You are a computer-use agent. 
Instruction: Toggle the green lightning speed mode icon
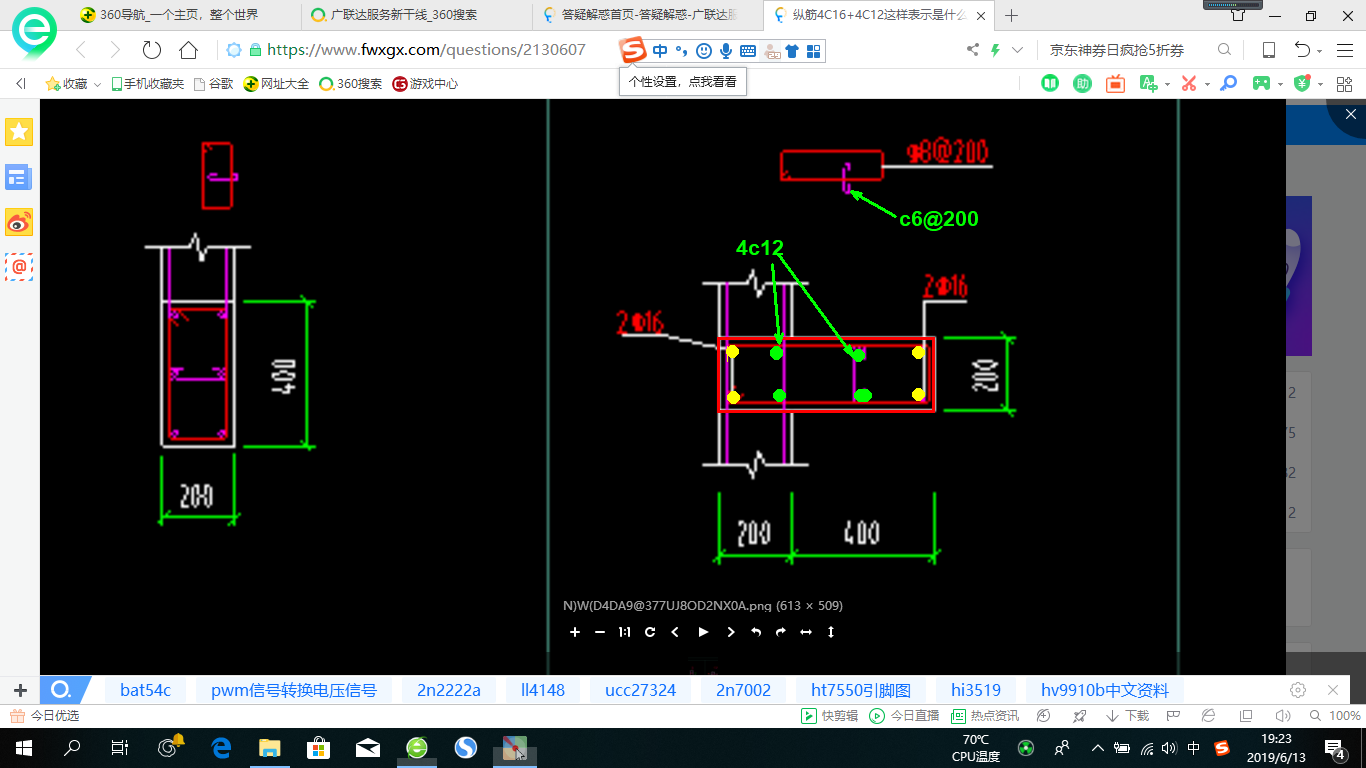[995, 50]
